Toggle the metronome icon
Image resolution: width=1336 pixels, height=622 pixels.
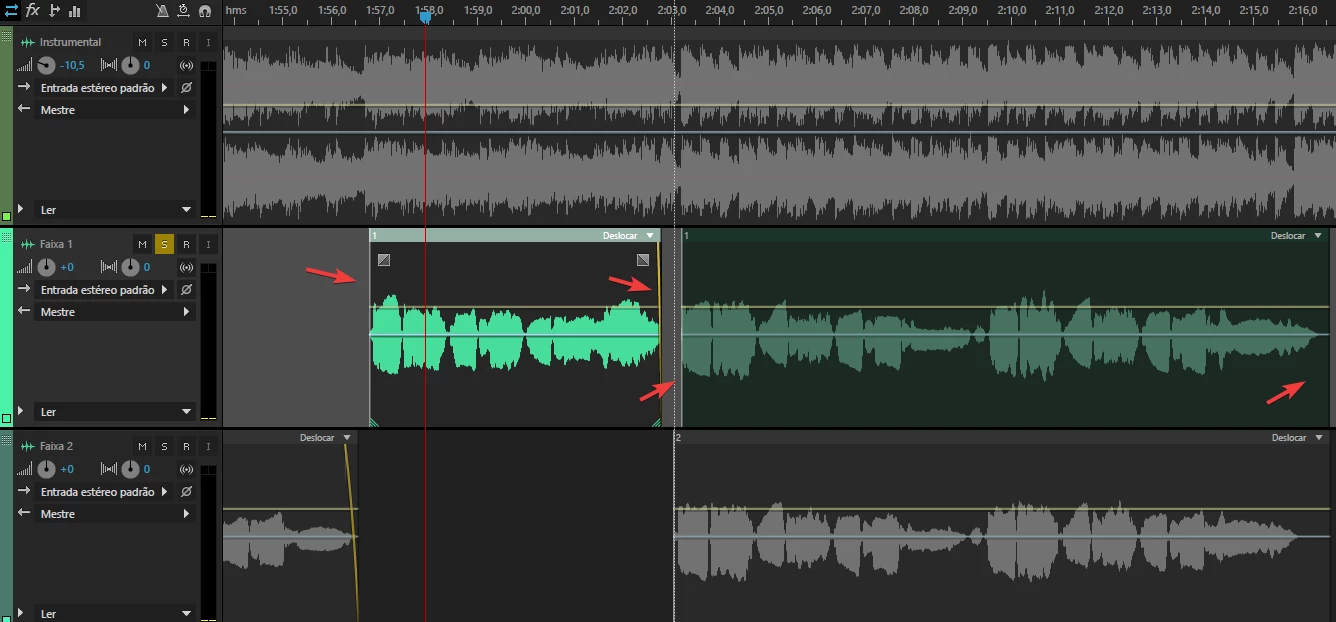tap(163, 11)
